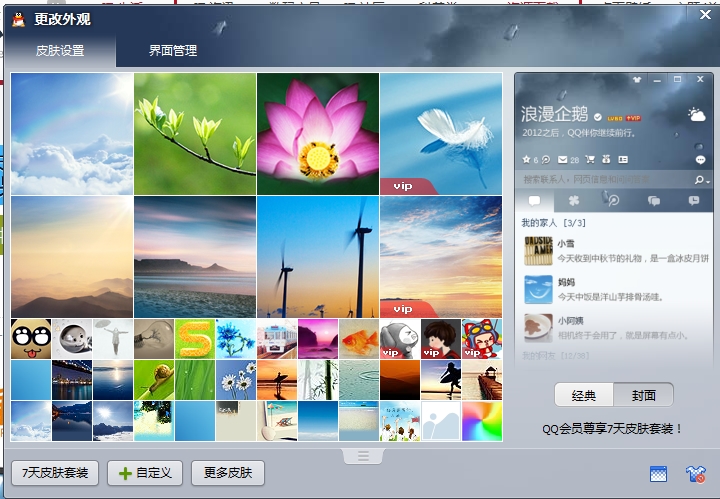Image resolution: width=720 pixels, height=499 pixels.
Task: Pick the city bridge at night skin
Action: [72, 380]
